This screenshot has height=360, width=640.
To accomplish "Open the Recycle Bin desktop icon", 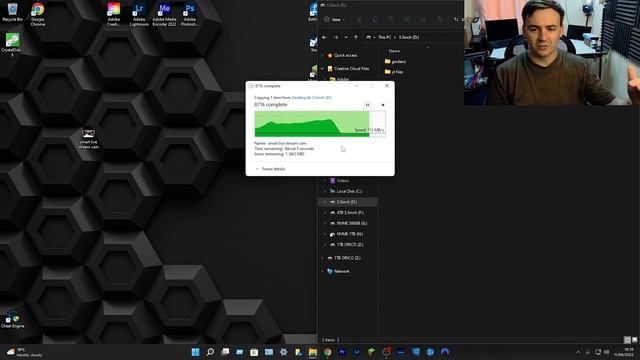I will click(12, 12).
